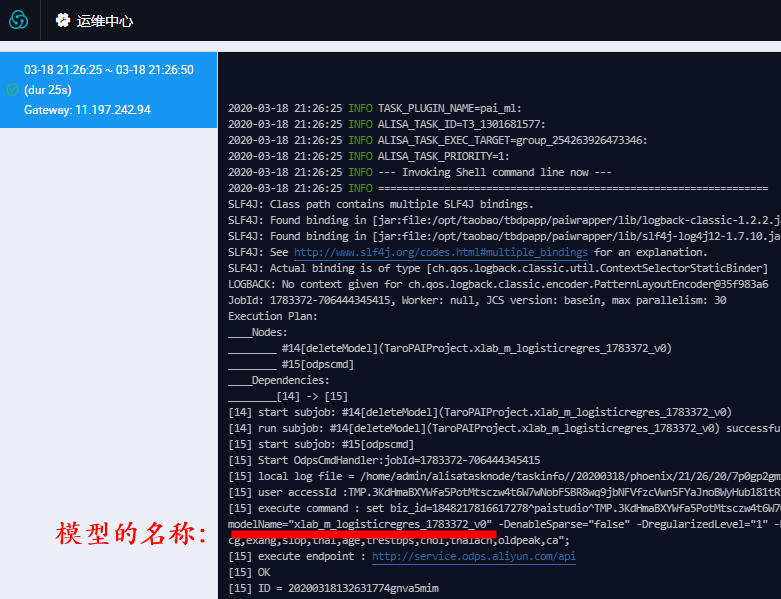781x599 pixels.
Task: Click the slf4j-log4j12 binding log line
Action: [x=504, y=236]
